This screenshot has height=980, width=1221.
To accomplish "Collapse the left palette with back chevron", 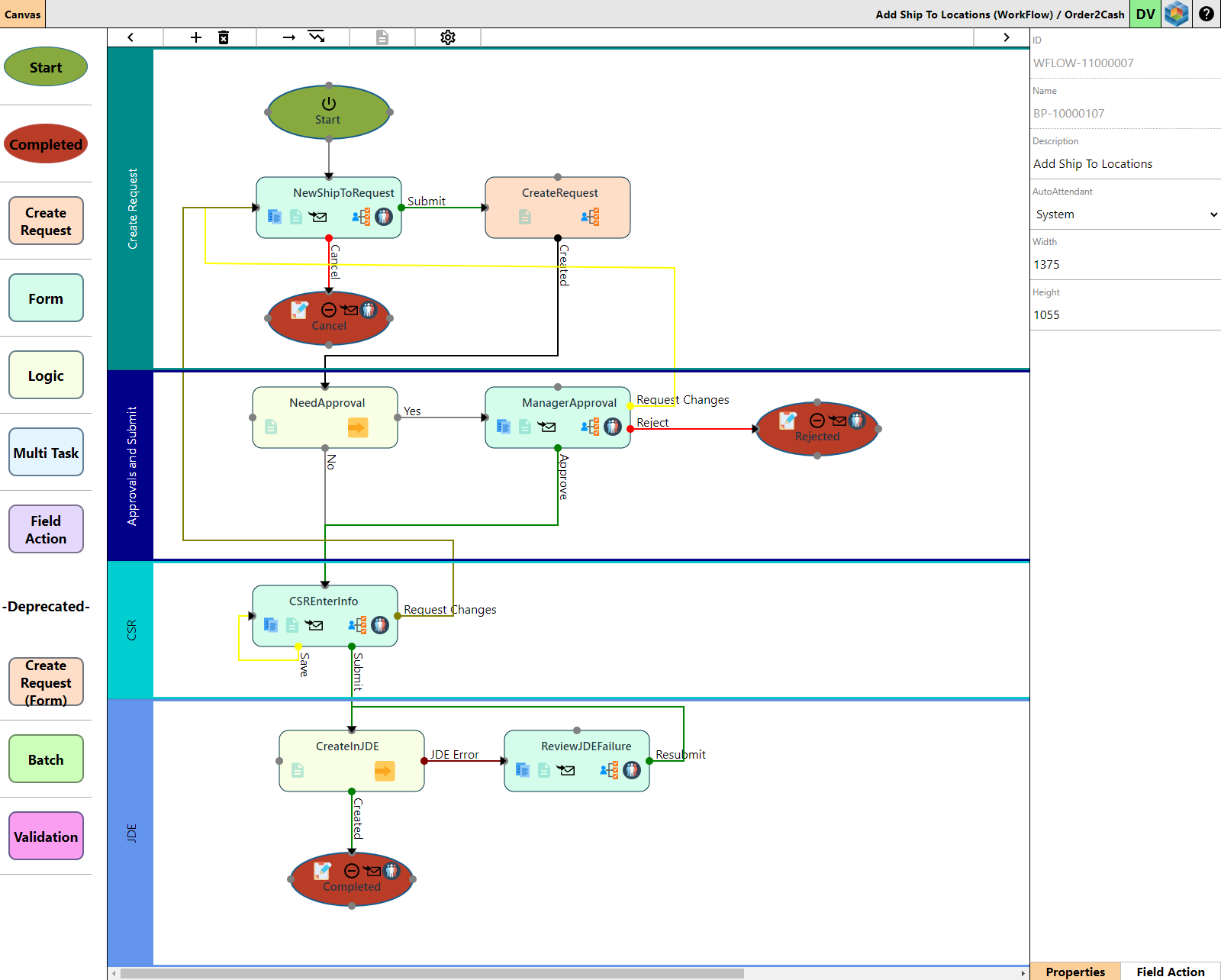I will 130,37.
